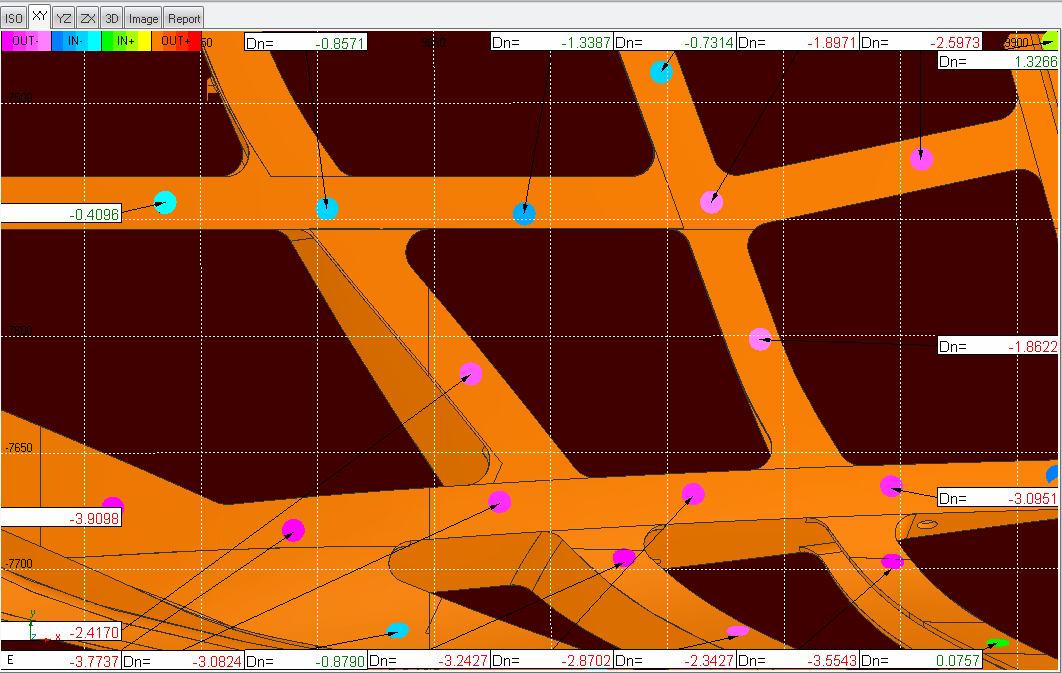Select the YZ view tab
The image size is (1062, 673).
pos(63,18)
